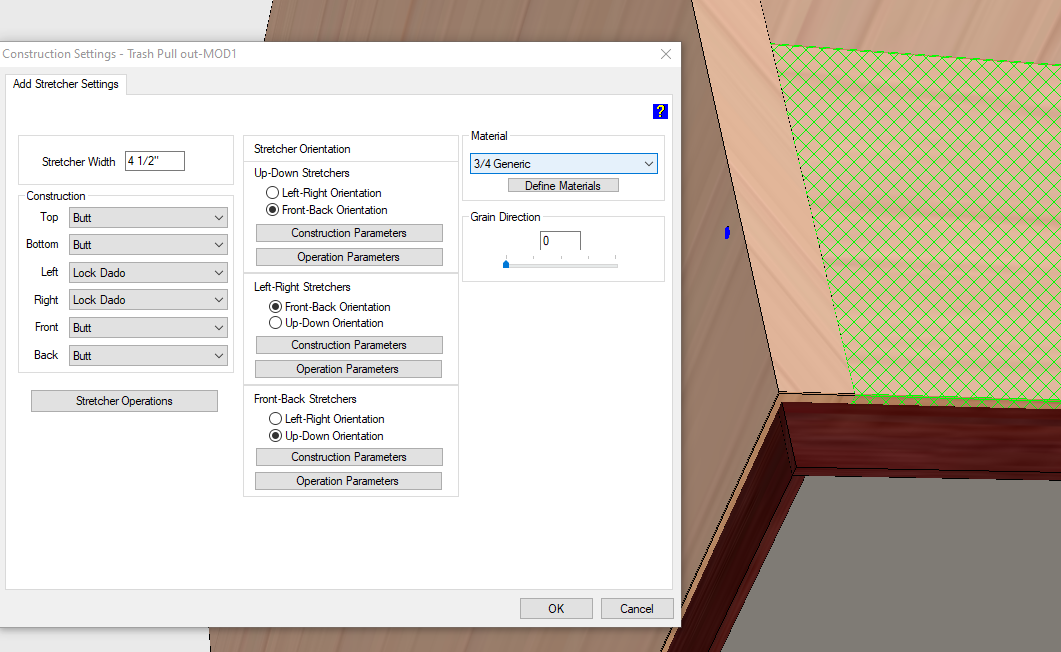
Task: Click the Grain Direction slider handle
Action: (x=506, y=264)
